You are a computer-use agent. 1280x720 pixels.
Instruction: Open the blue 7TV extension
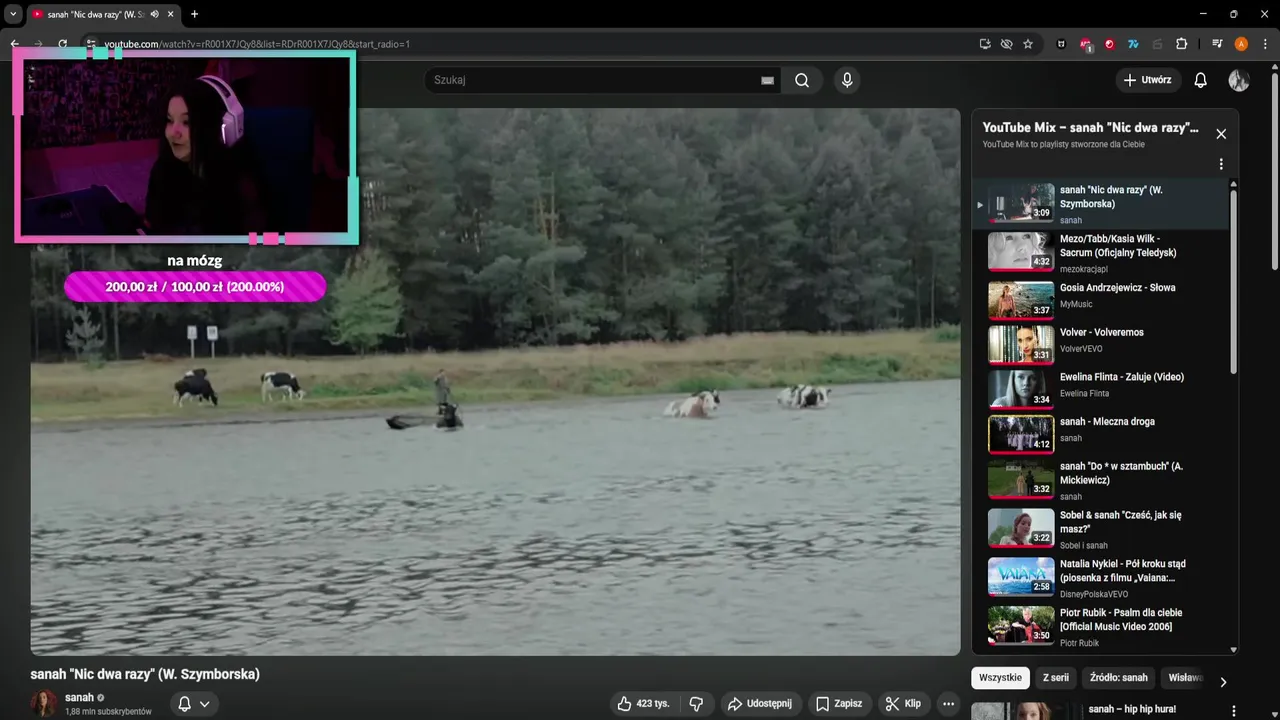click(x=1133, y=44)
